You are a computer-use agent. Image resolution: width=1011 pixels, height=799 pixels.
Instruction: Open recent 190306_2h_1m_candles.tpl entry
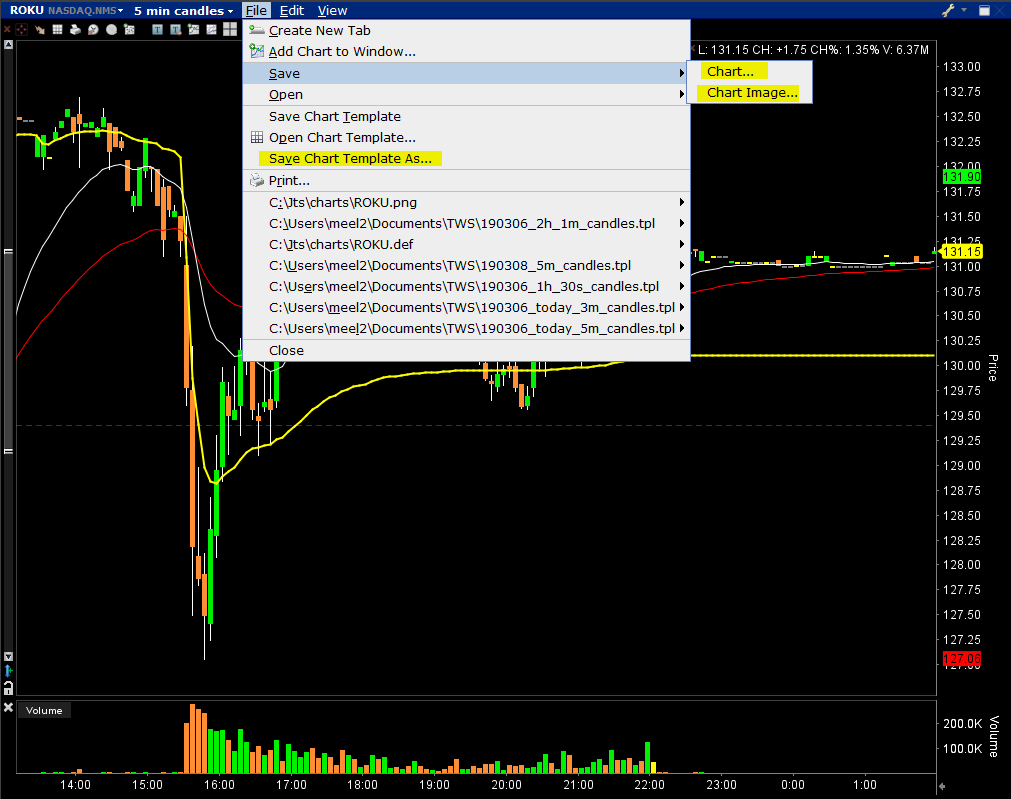pyautogui.click(x=466, y=224)
